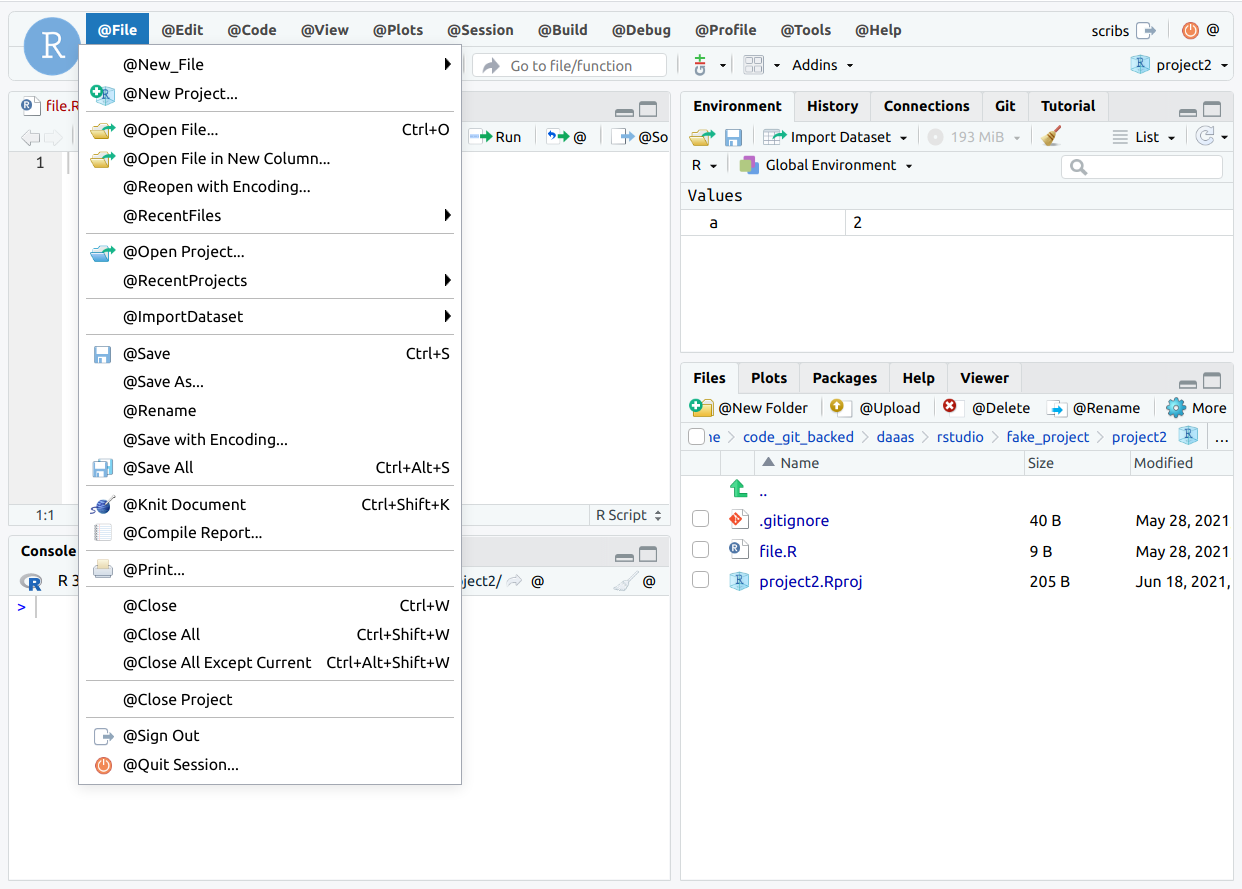Viewport: 1242px width, 889px height.
Task: Click the value 2 of variable a
Action: [x=858, y=223]
